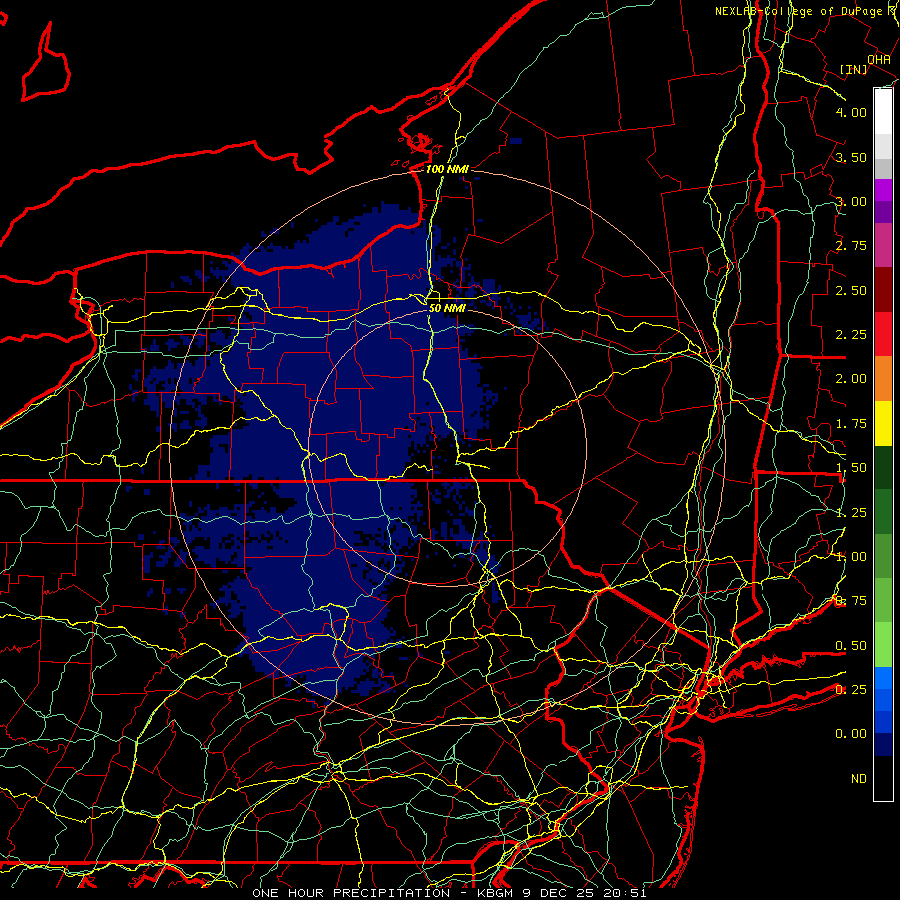
Task: Click the dark red 2.50 color swatch
Action: [883, 290]
